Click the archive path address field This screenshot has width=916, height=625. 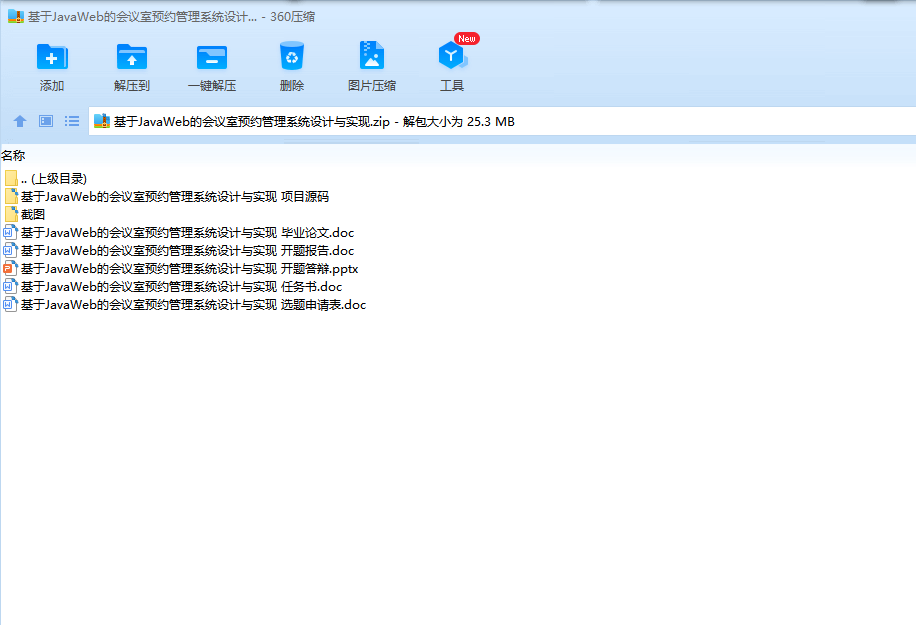(x=502, y=121)
